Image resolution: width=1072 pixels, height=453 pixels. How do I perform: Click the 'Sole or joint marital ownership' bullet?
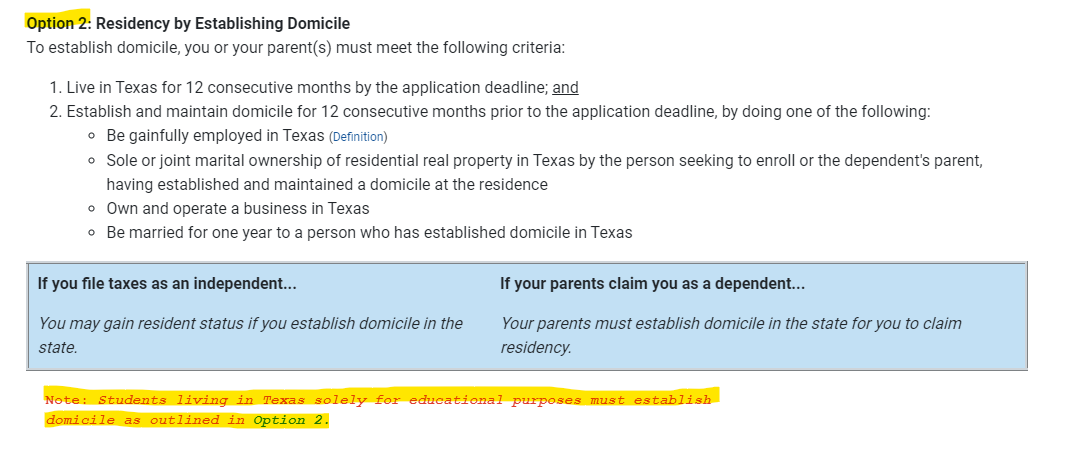click(x=544, y=160)
